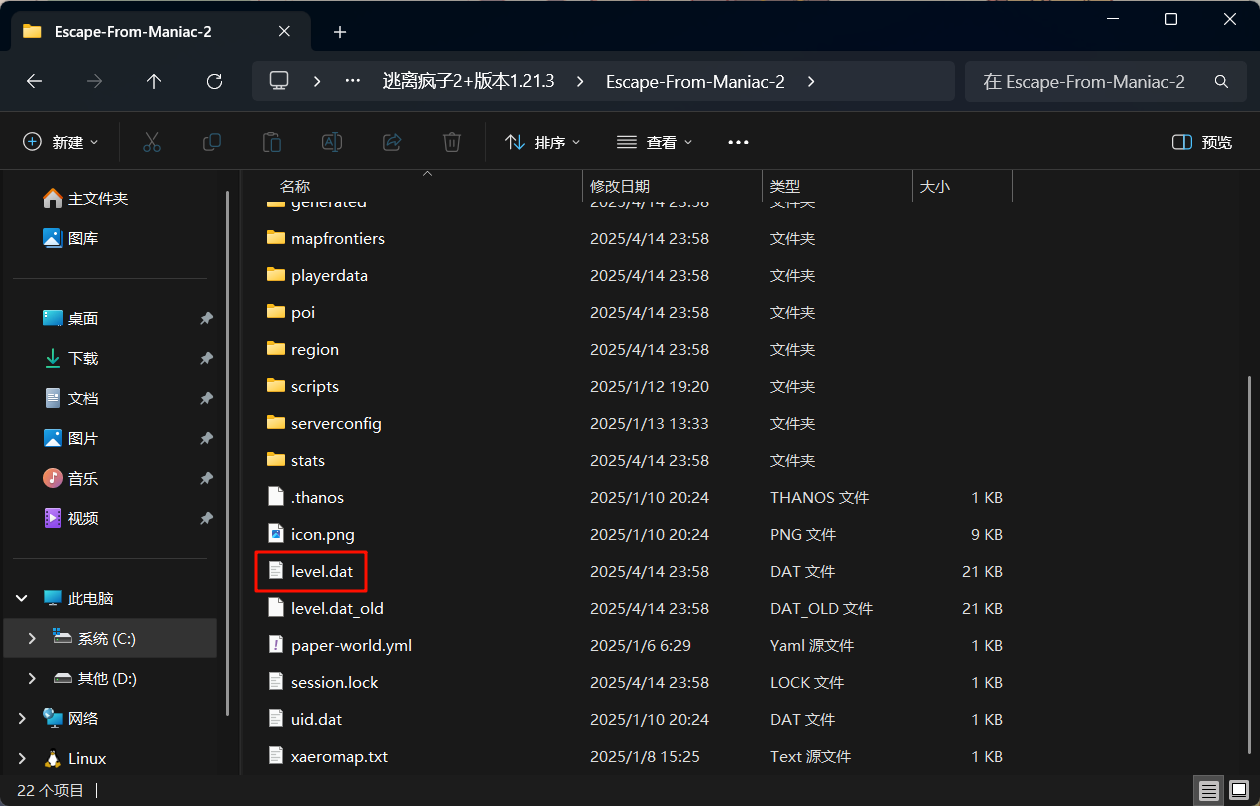Click the Delete trash can icon

452,142
